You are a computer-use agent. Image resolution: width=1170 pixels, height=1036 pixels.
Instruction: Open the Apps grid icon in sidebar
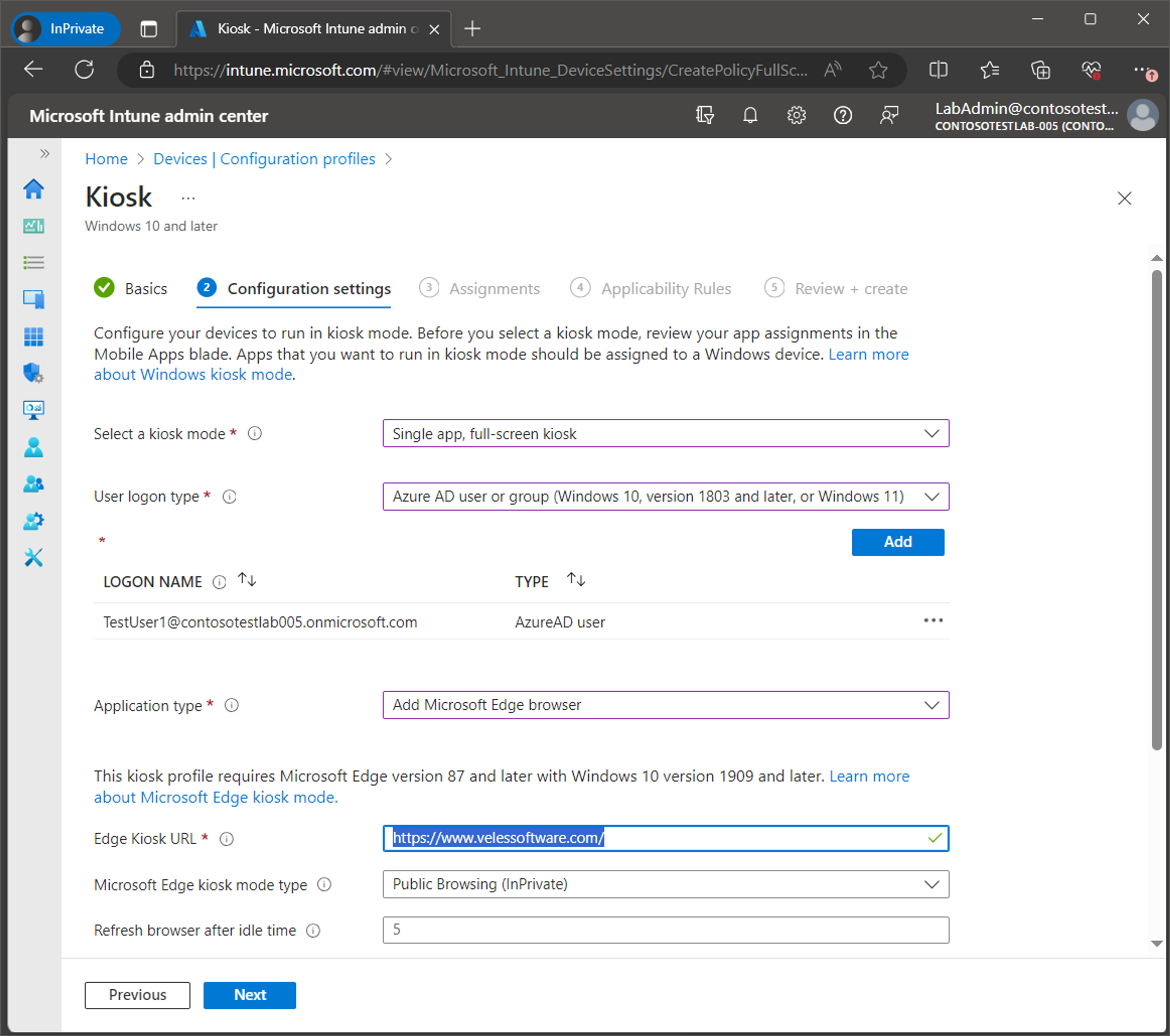(33, 337)
